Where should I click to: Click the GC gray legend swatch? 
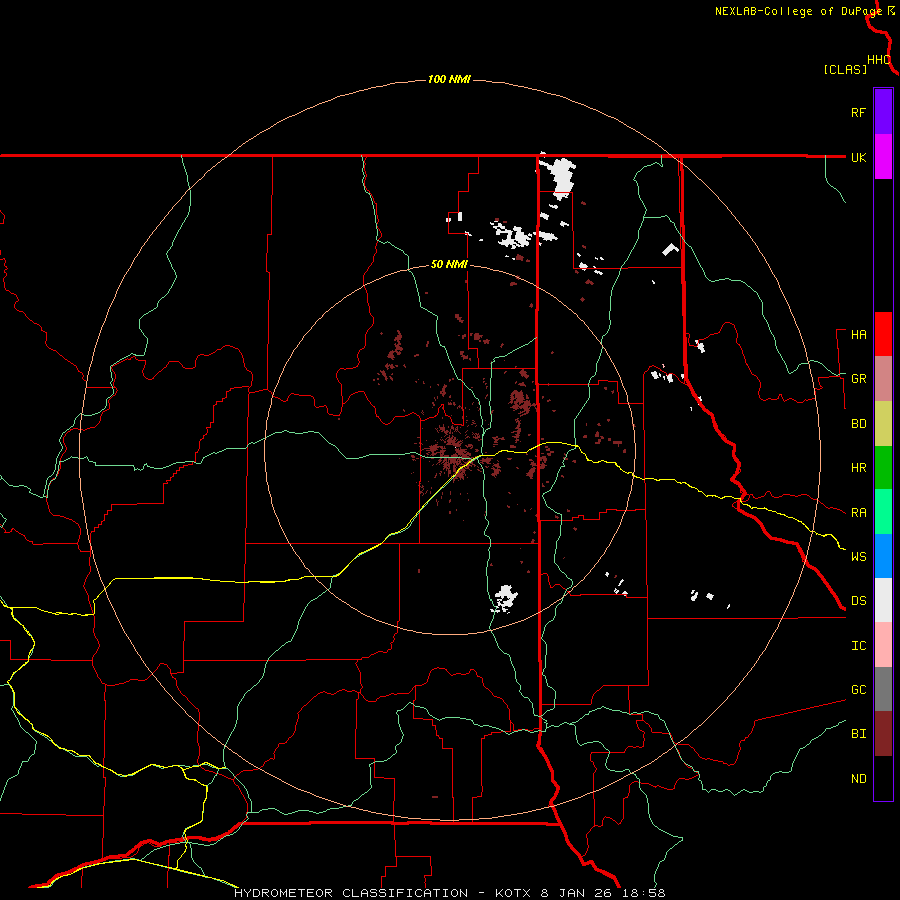[883, 689]
